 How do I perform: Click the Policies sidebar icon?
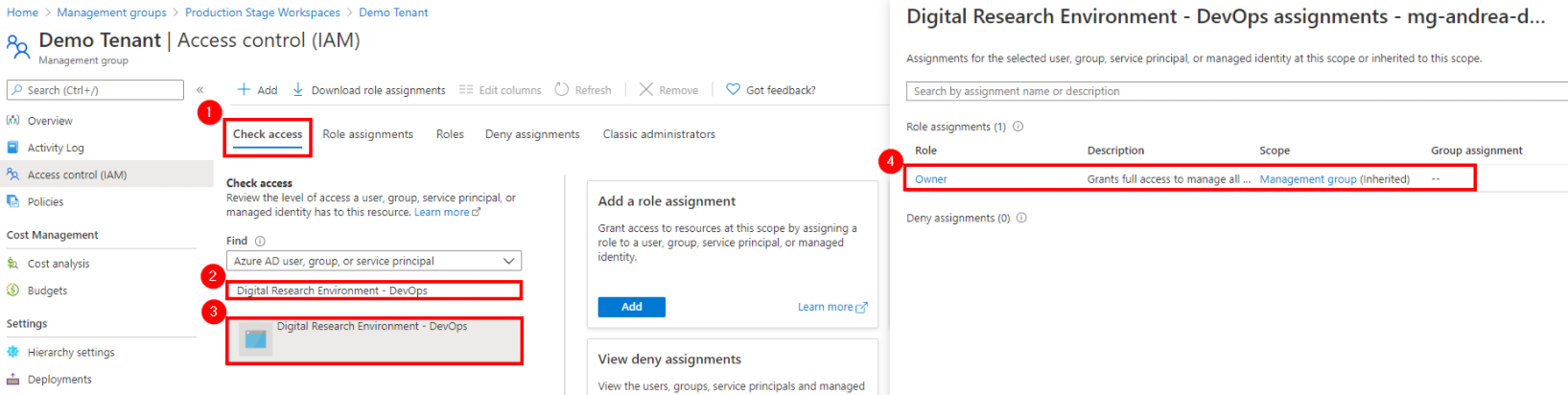tap(13, 201)
